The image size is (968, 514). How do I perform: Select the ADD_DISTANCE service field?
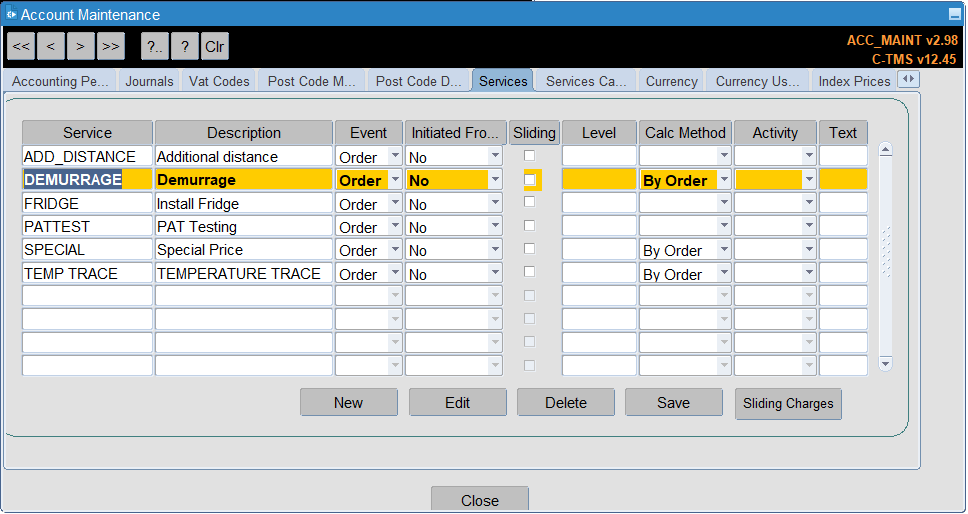click(87, 156)
